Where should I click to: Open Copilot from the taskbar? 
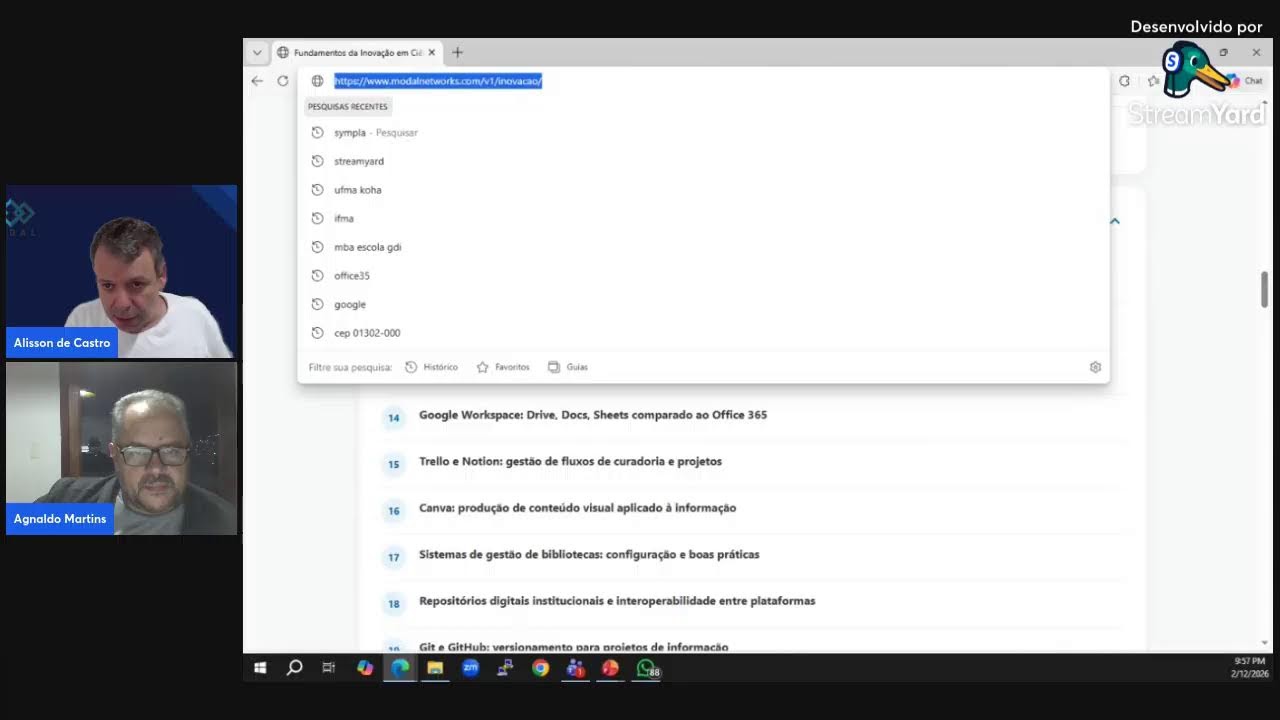(365, 668)
